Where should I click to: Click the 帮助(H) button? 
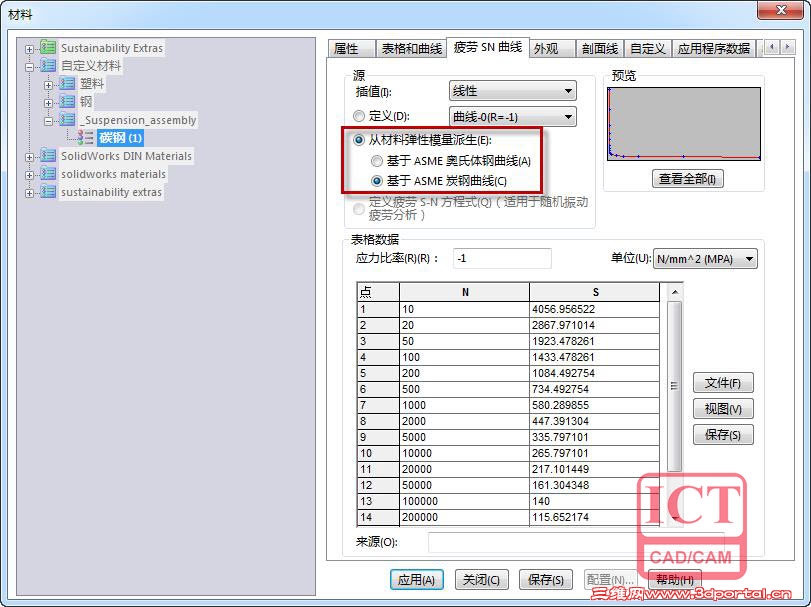tap(675, 580)
